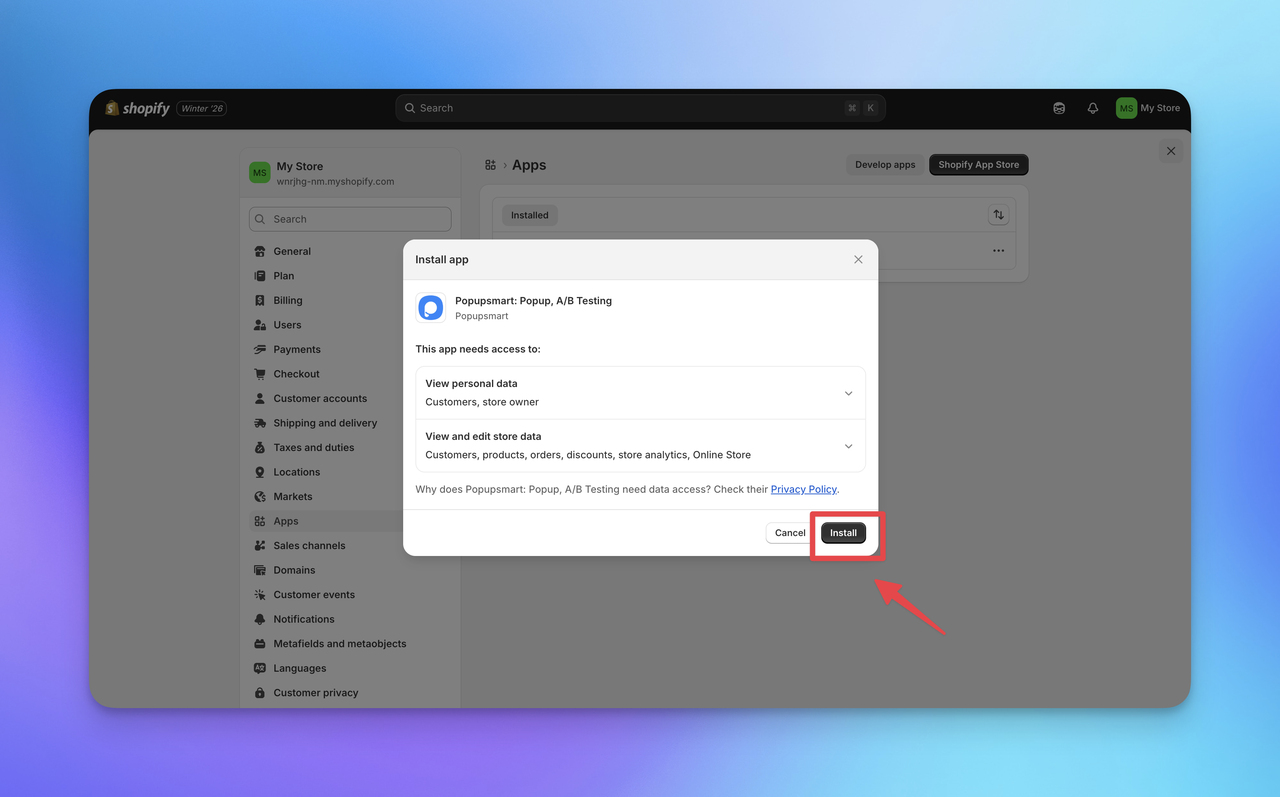The image size is (1280, 797).
Task: Open the Winter '26 edition badge
Action: click(x=202, y=108)
